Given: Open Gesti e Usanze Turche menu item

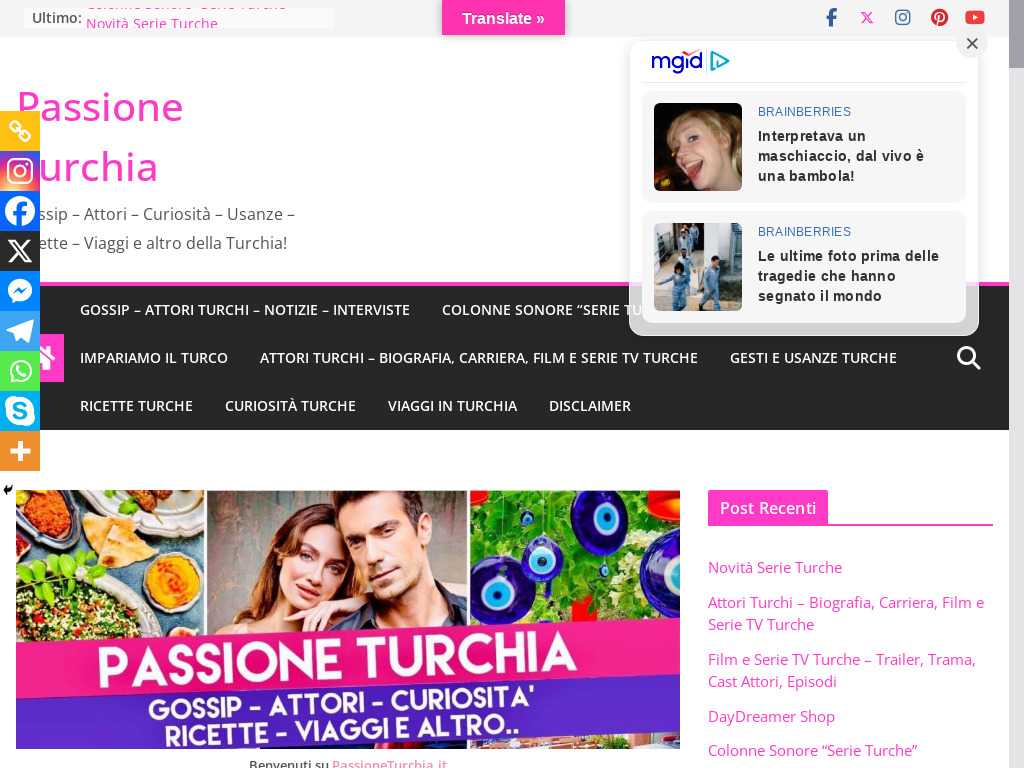Looking at the screenshot, I should (x=813, y=358).
